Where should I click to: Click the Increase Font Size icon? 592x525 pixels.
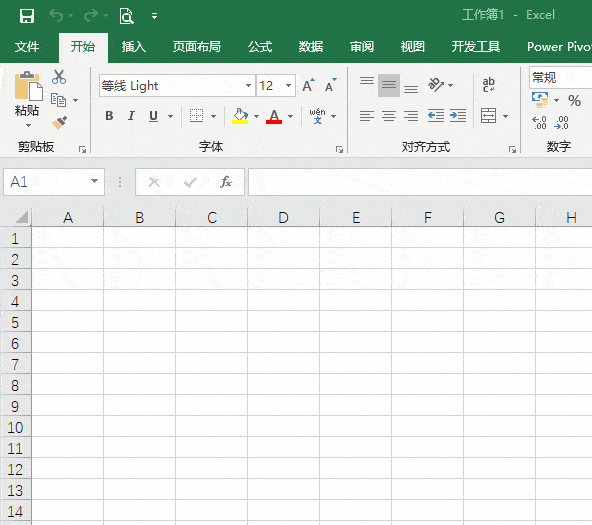click(308, 85)
